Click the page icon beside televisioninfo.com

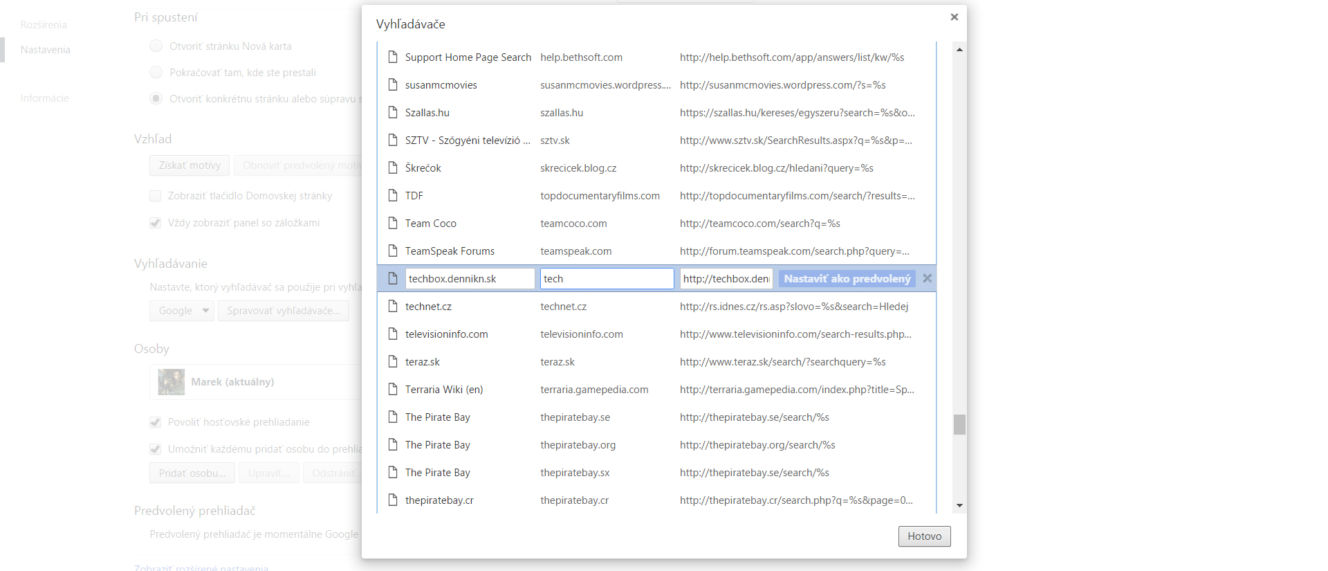(x=393, y=334)
